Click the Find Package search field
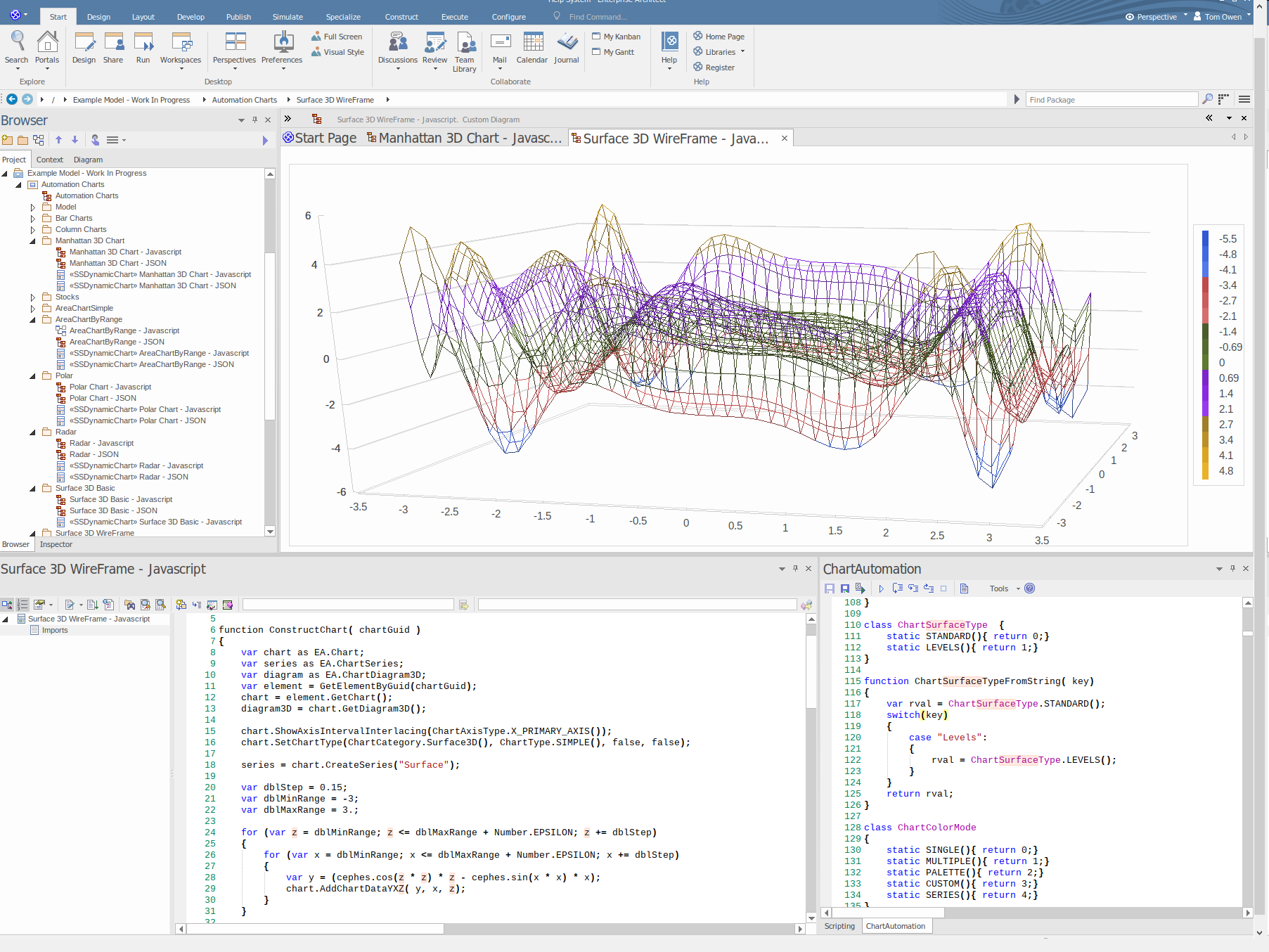Image resolution: width=1269 pixels, height=952 pixels. (1111, 100)
